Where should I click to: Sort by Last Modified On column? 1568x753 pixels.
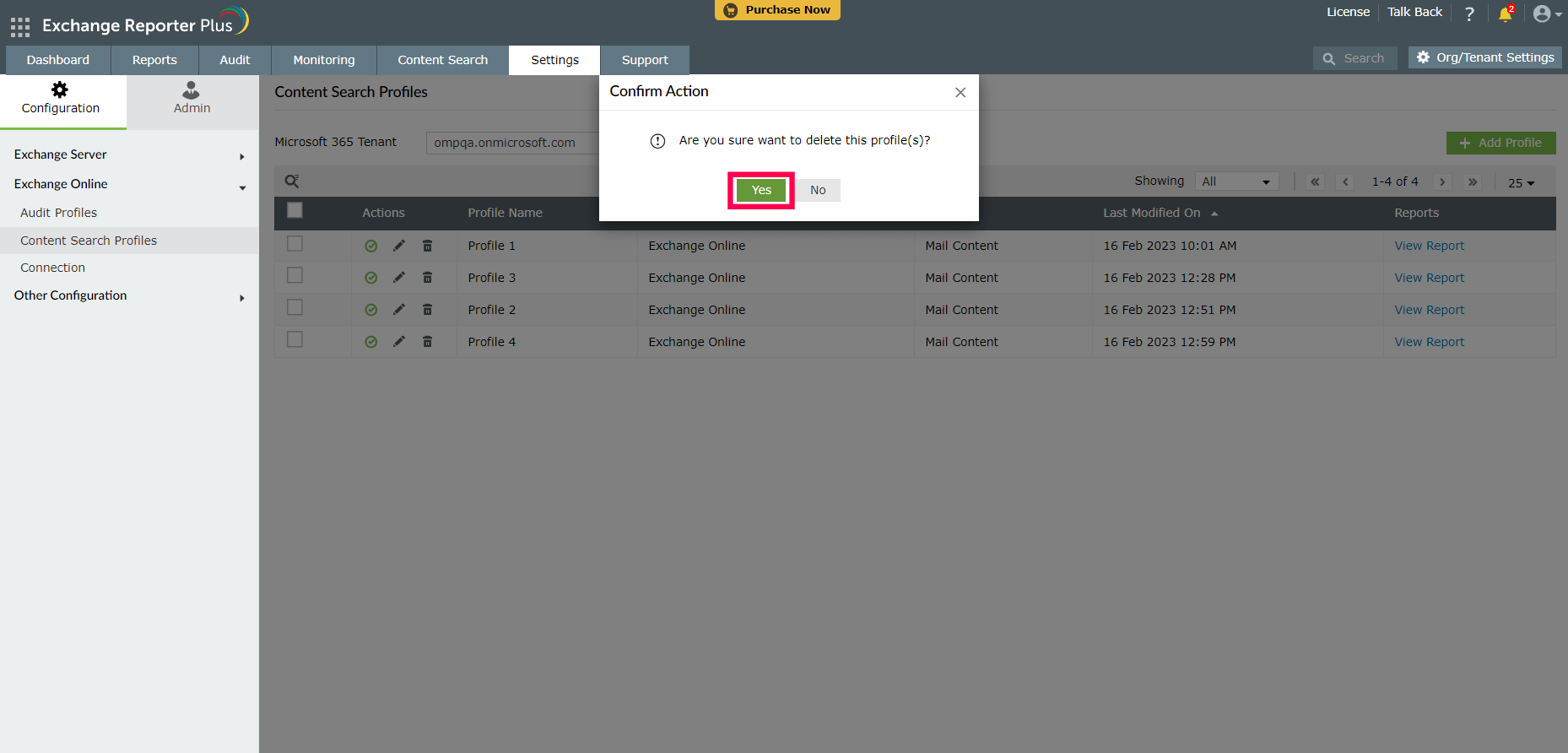coord(1160,213)
